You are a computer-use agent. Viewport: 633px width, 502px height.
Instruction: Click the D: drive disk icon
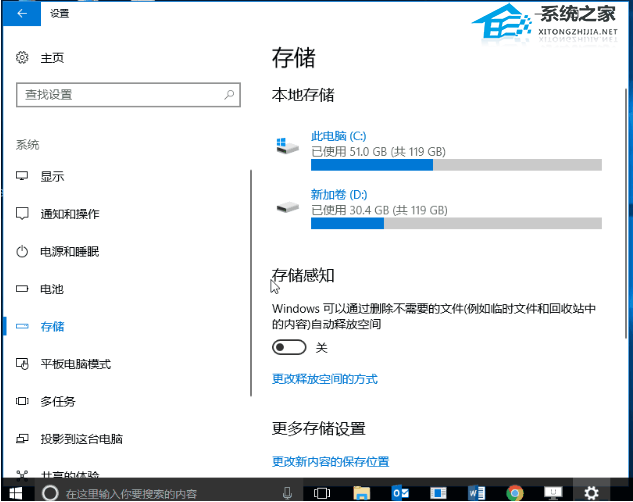point(287,207)
